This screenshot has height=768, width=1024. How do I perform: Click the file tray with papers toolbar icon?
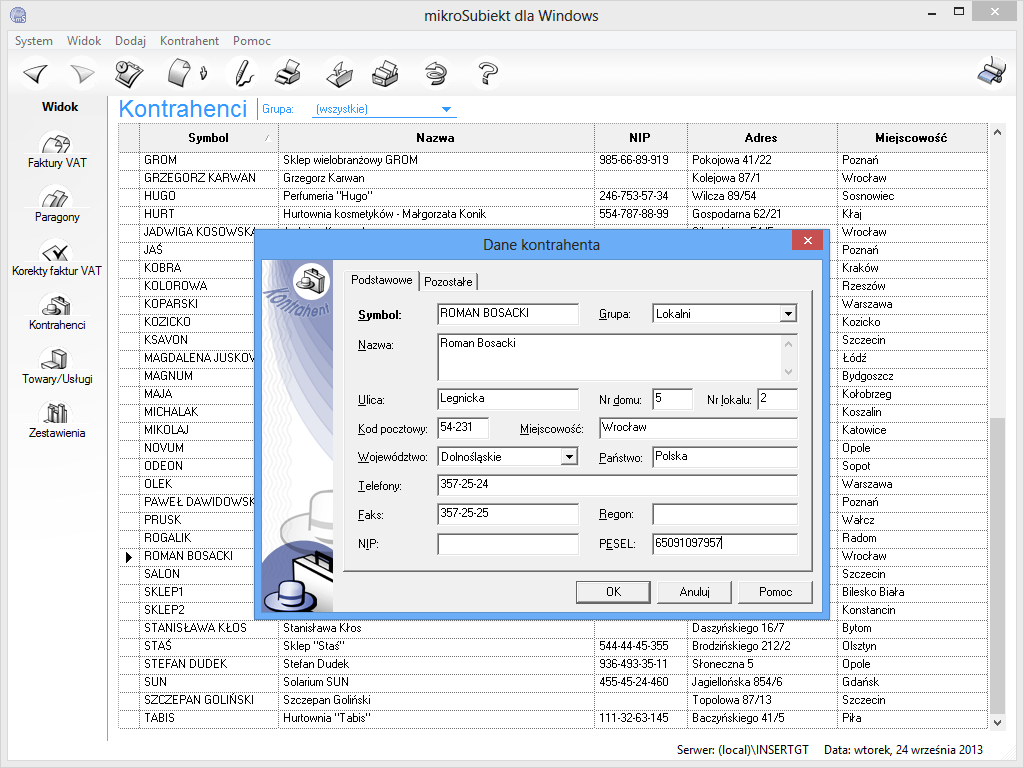click(385, 73)
